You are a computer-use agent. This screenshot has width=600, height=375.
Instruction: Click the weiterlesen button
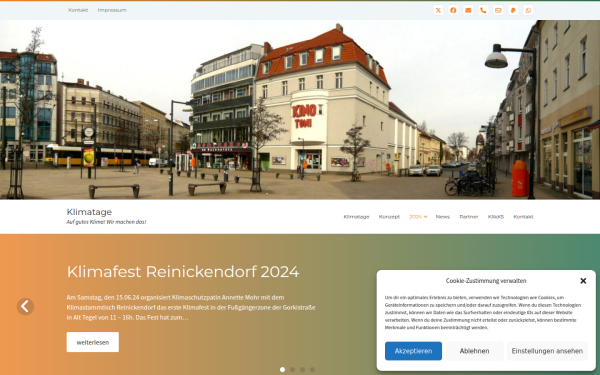pyautogui.click(x=93, y=342)
